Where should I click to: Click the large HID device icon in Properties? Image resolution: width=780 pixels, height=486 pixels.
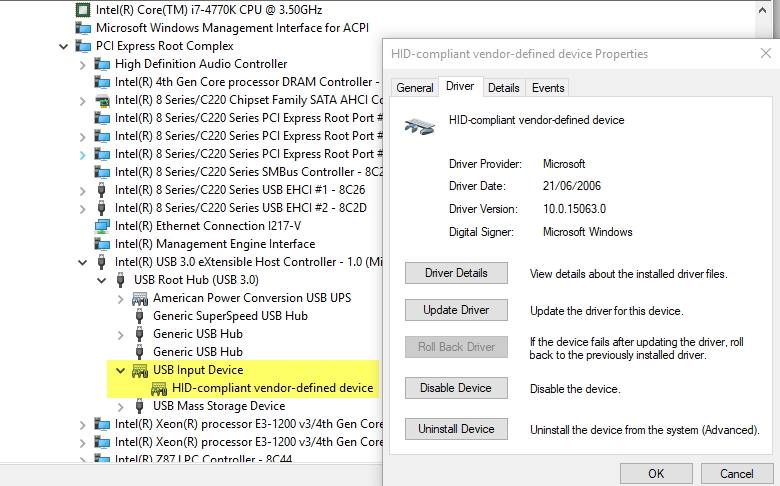420,124
